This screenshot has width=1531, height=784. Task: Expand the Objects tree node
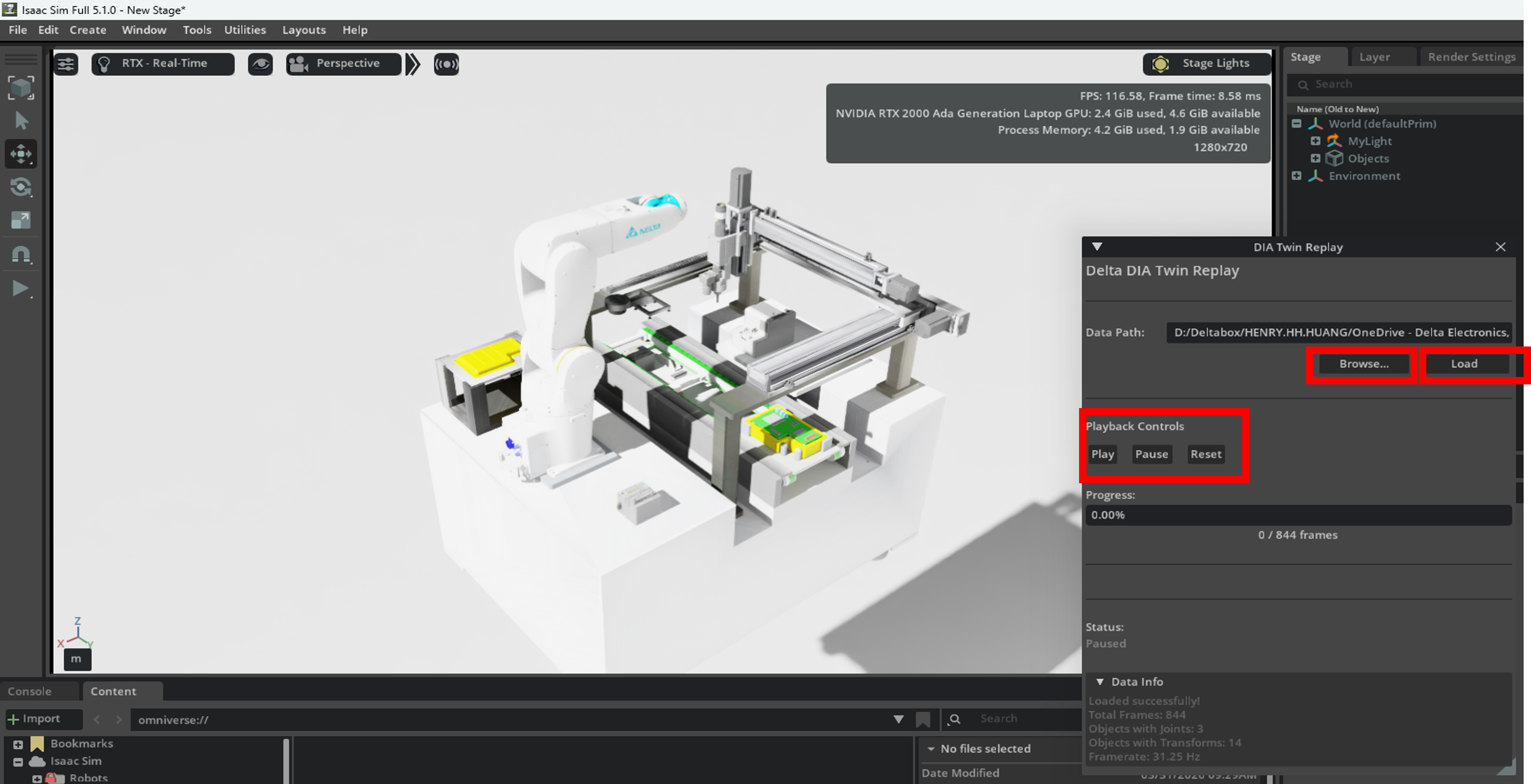pyautogui.click(x=1316, y=159)
